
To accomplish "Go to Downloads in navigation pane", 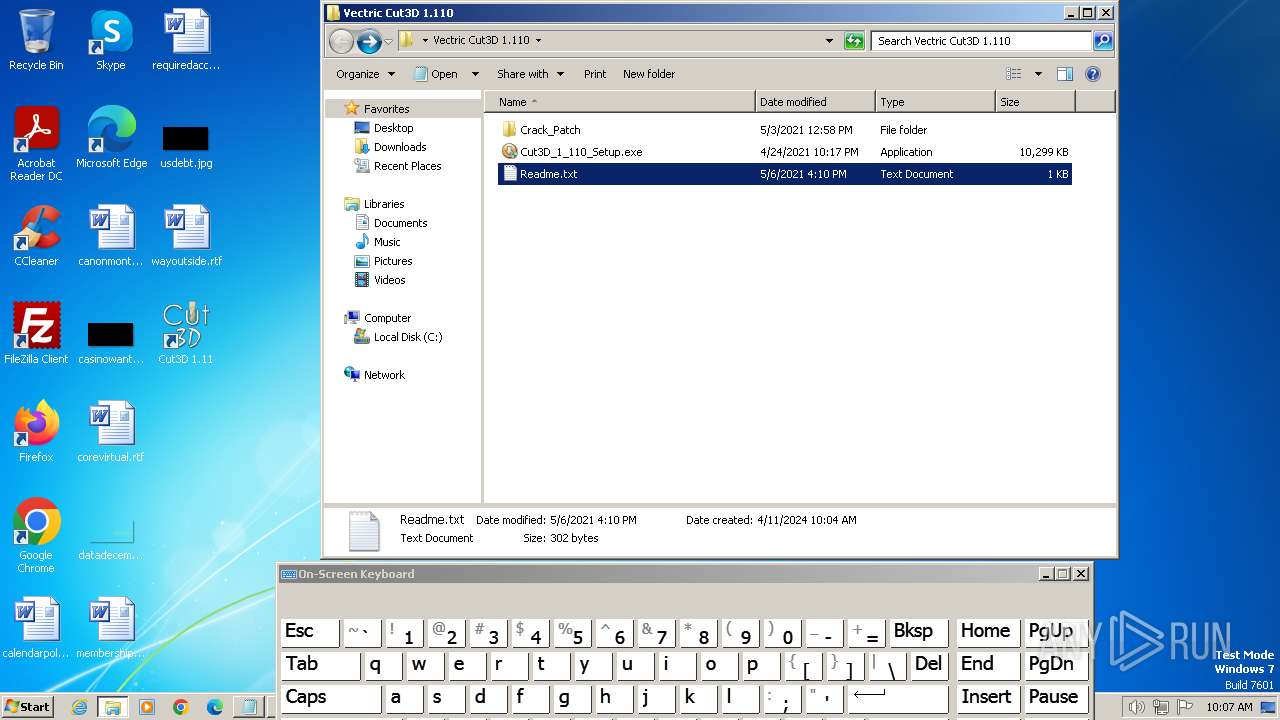I will 400,147.
